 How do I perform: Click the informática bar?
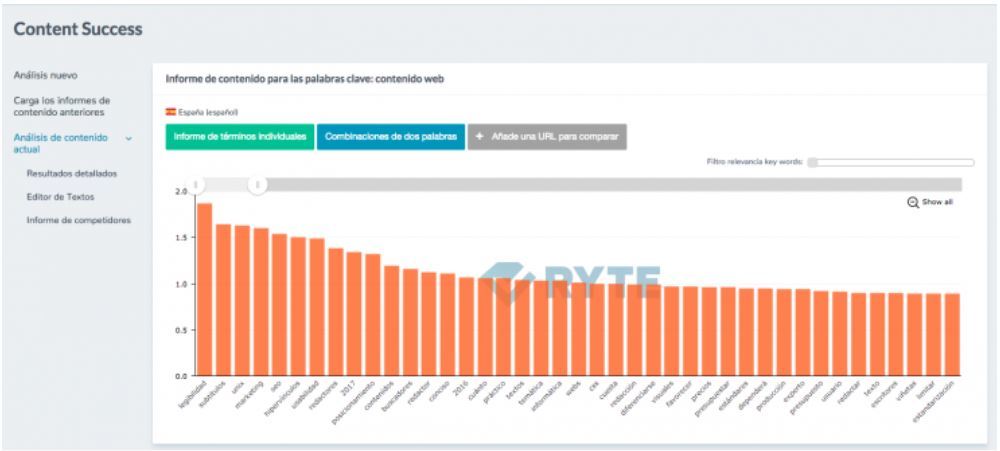pos(560,328)
